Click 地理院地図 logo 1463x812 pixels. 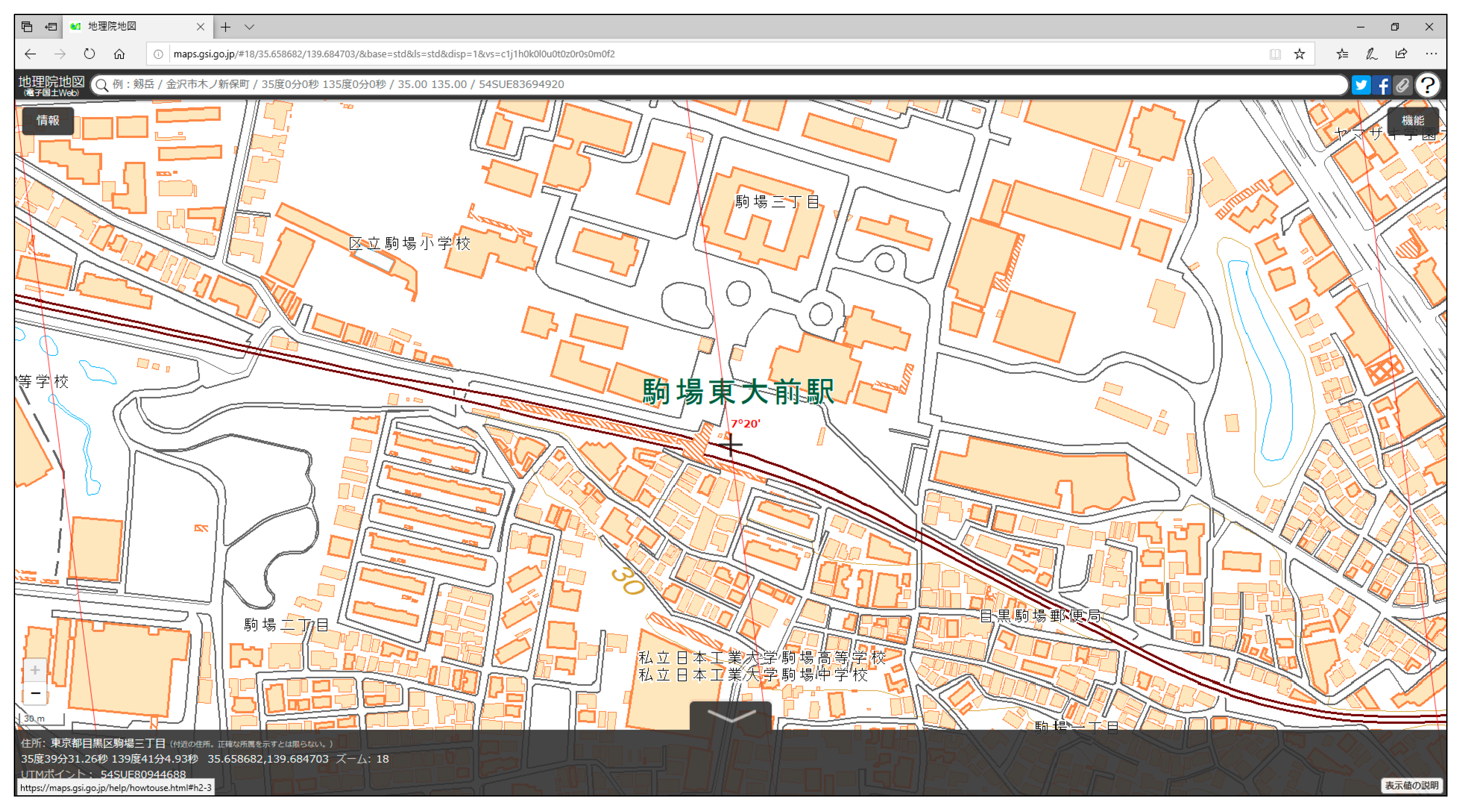click(x=51, y=85)
